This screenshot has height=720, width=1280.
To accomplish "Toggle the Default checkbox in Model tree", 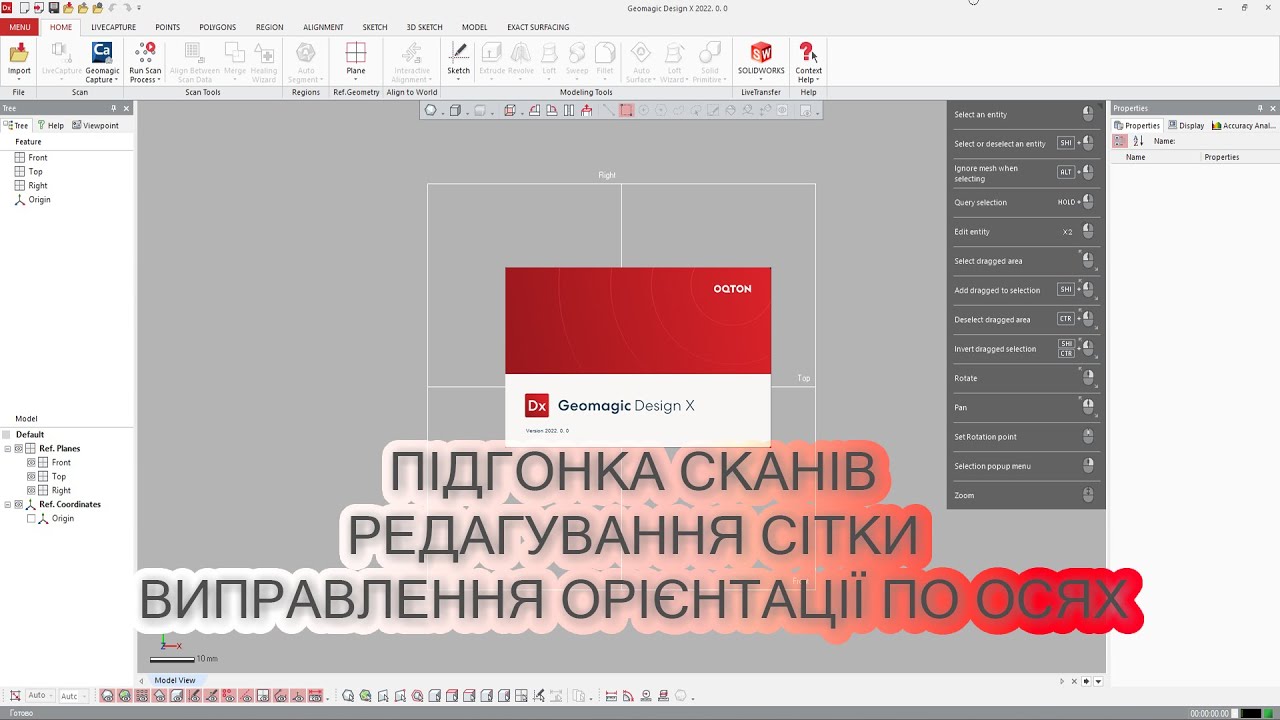I will [7, 435].
